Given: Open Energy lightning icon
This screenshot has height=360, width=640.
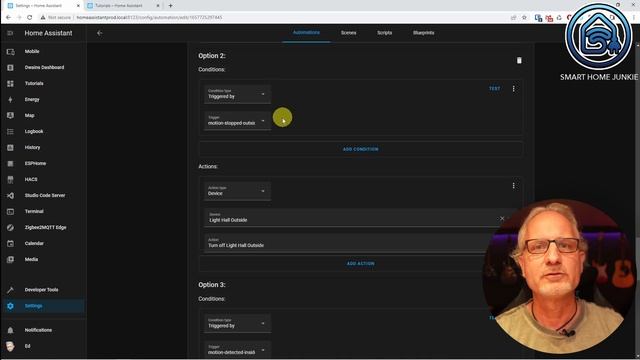Looking at the screenshot, I should pyautogui.click(x=11, y=100).
